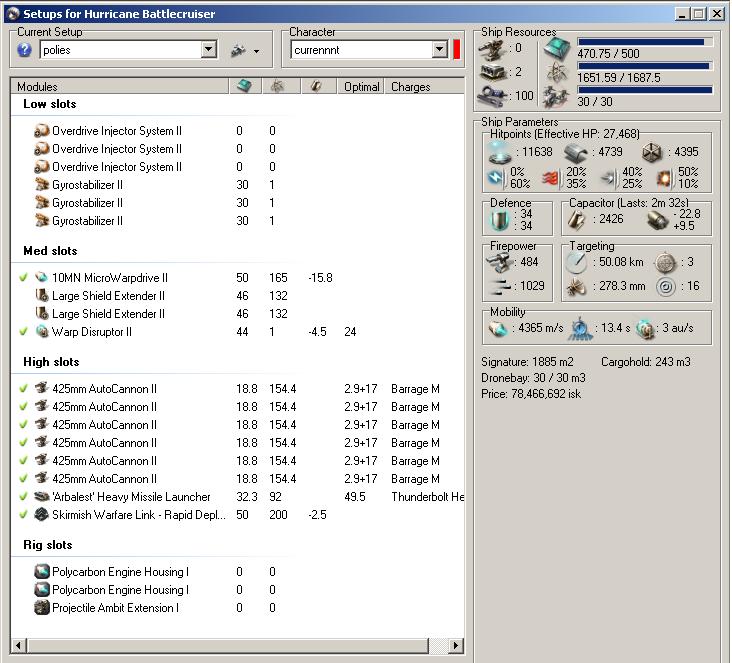Click the Signature: 1885 m2 text
Image resolution: width=732 pixels, height=663 pixels.
527,362
